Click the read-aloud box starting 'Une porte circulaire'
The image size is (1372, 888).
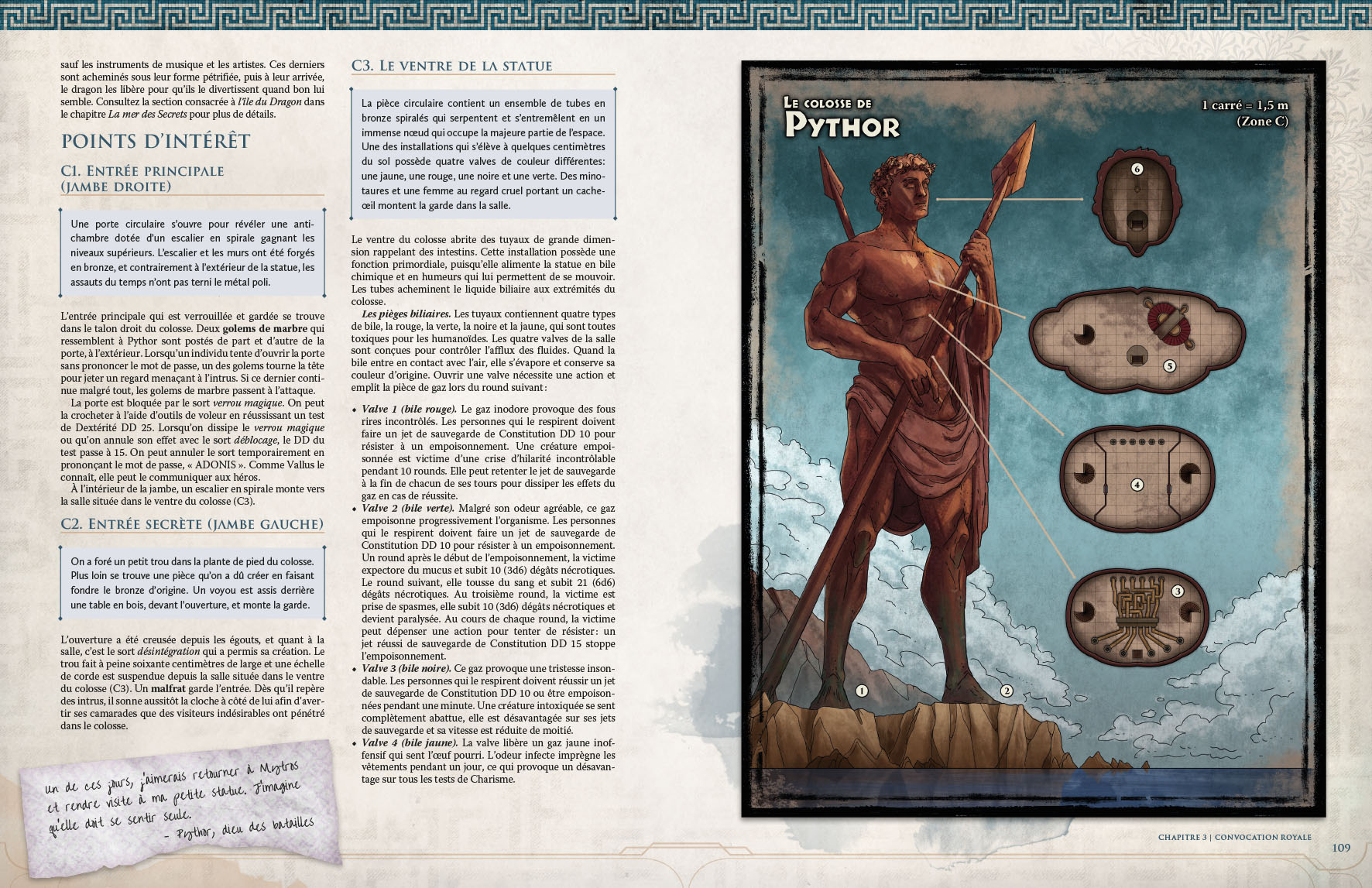[x=192, y=252]
